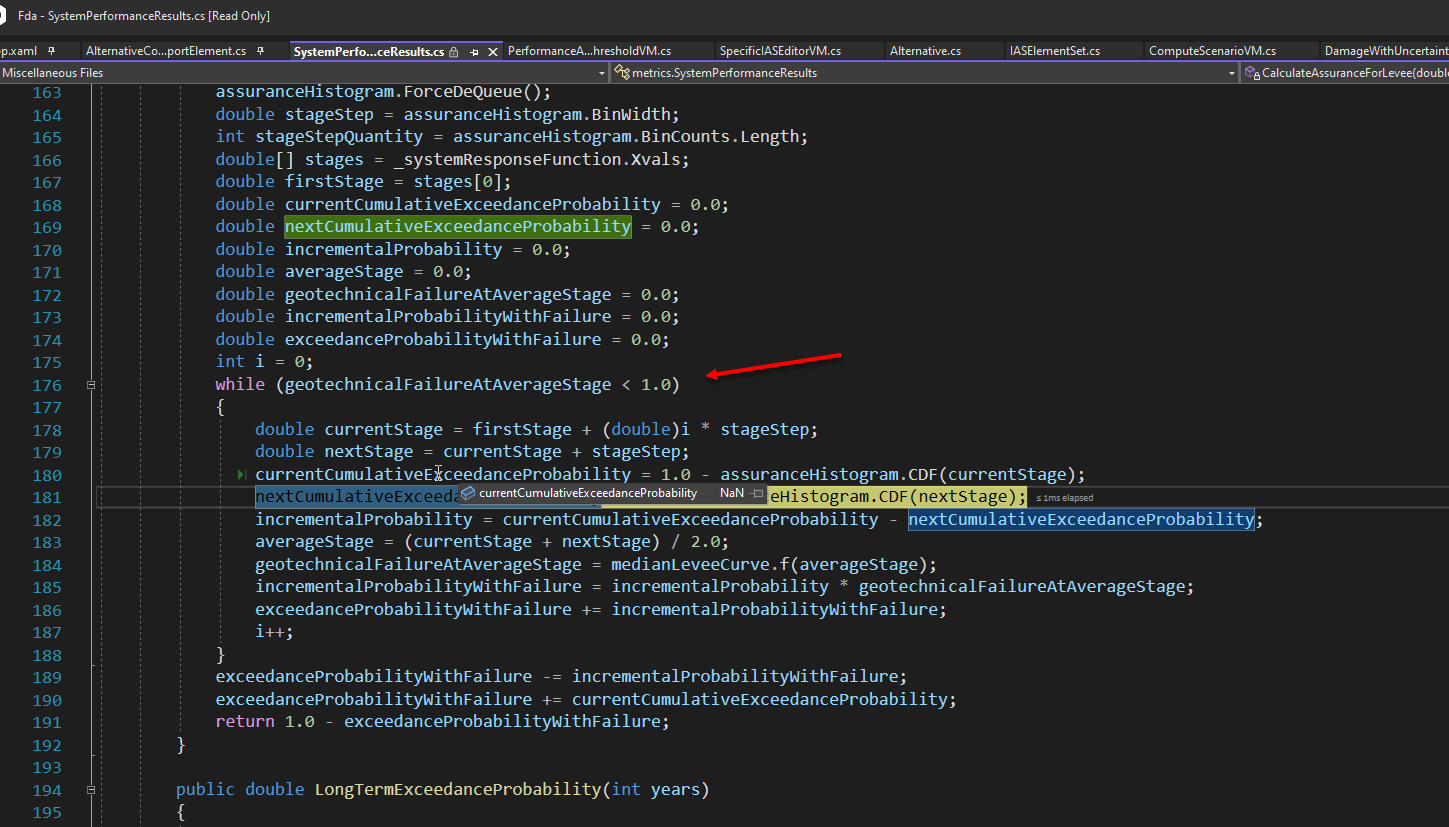Click the highlighted nextCumulativeExceedanceProbability on line 169
Screen dimensions: 1449x827
click(457, 226)
